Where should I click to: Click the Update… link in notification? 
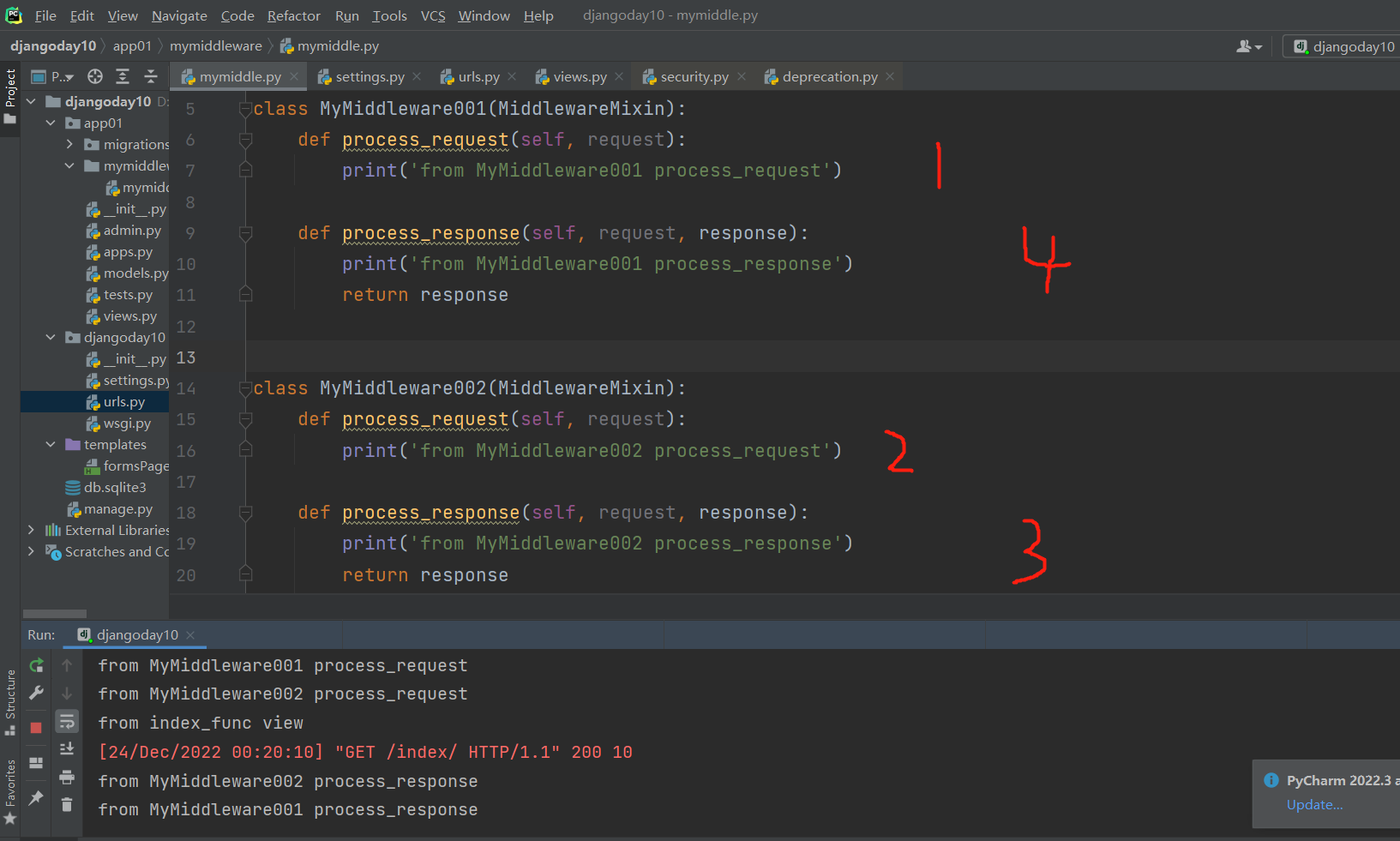pos(1314,804)
